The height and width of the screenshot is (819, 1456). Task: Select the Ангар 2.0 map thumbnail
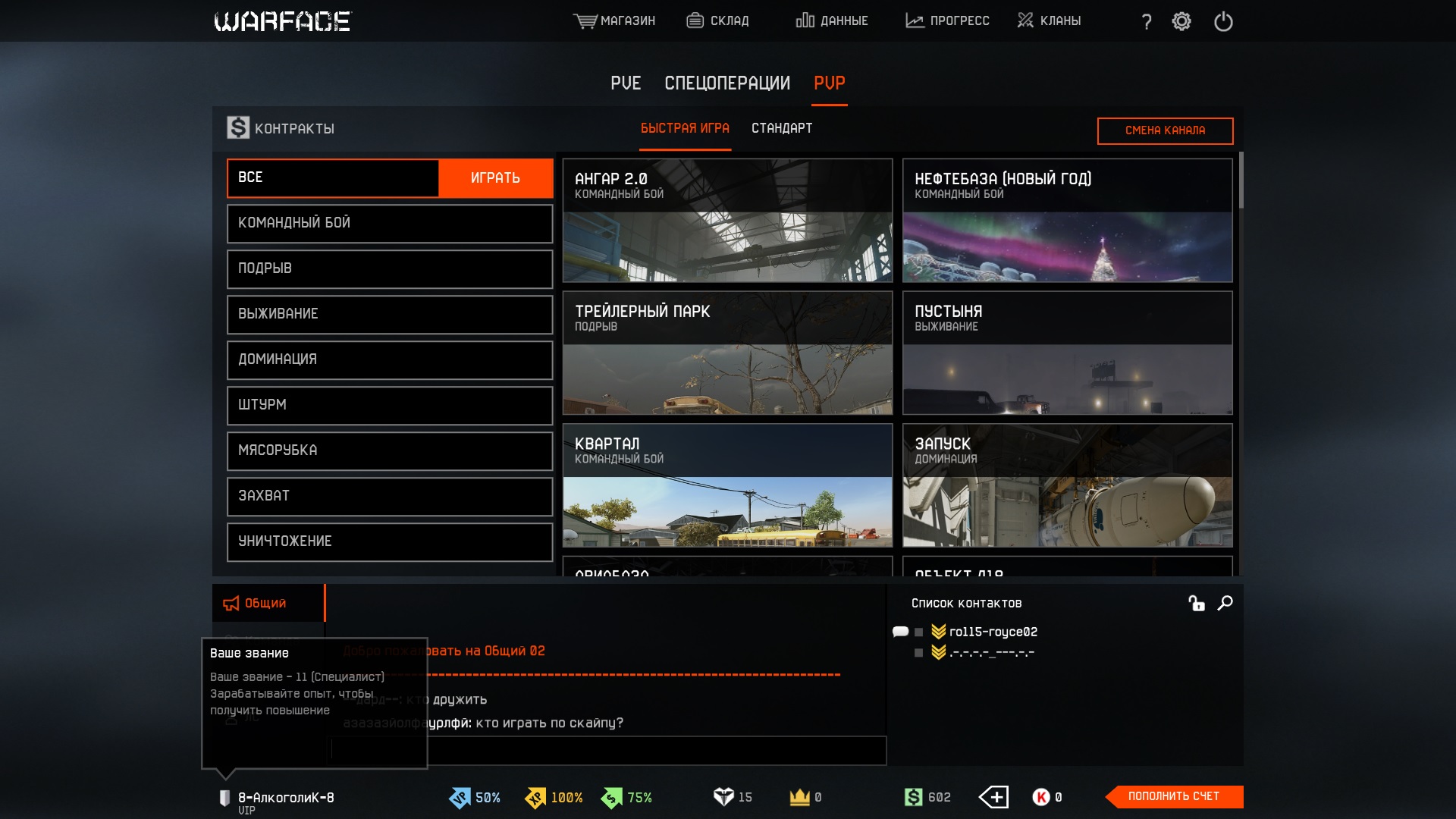(x=727, y=220)
